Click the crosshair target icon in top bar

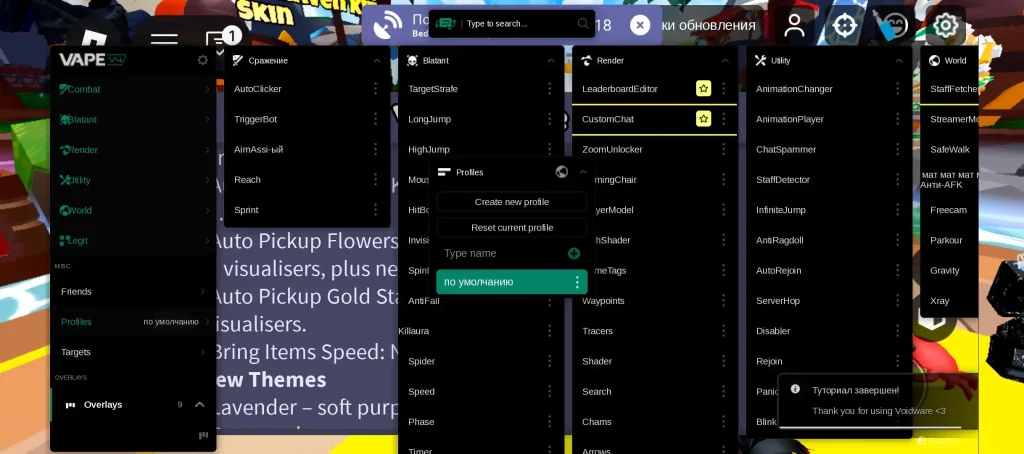[x=844, y=25]
